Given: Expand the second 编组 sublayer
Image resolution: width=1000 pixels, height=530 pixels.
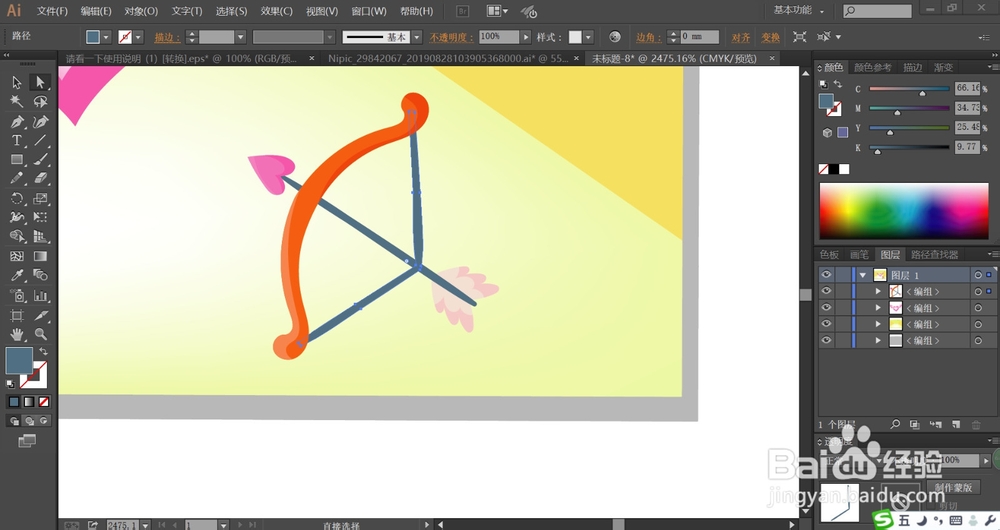Looking at the screenshot, I should coord(878,307).
